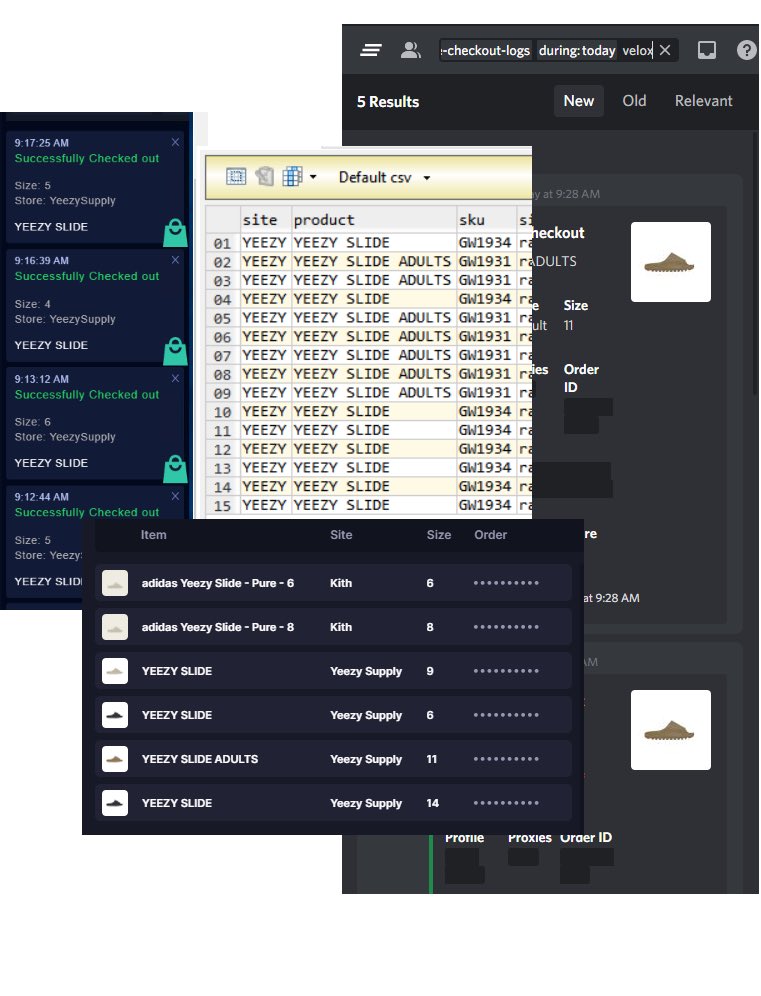This screenshot has width=761, height=996.
Task: Click shopping bag icon on 9:13:12 notification
Action: click(x=175, y=469)
